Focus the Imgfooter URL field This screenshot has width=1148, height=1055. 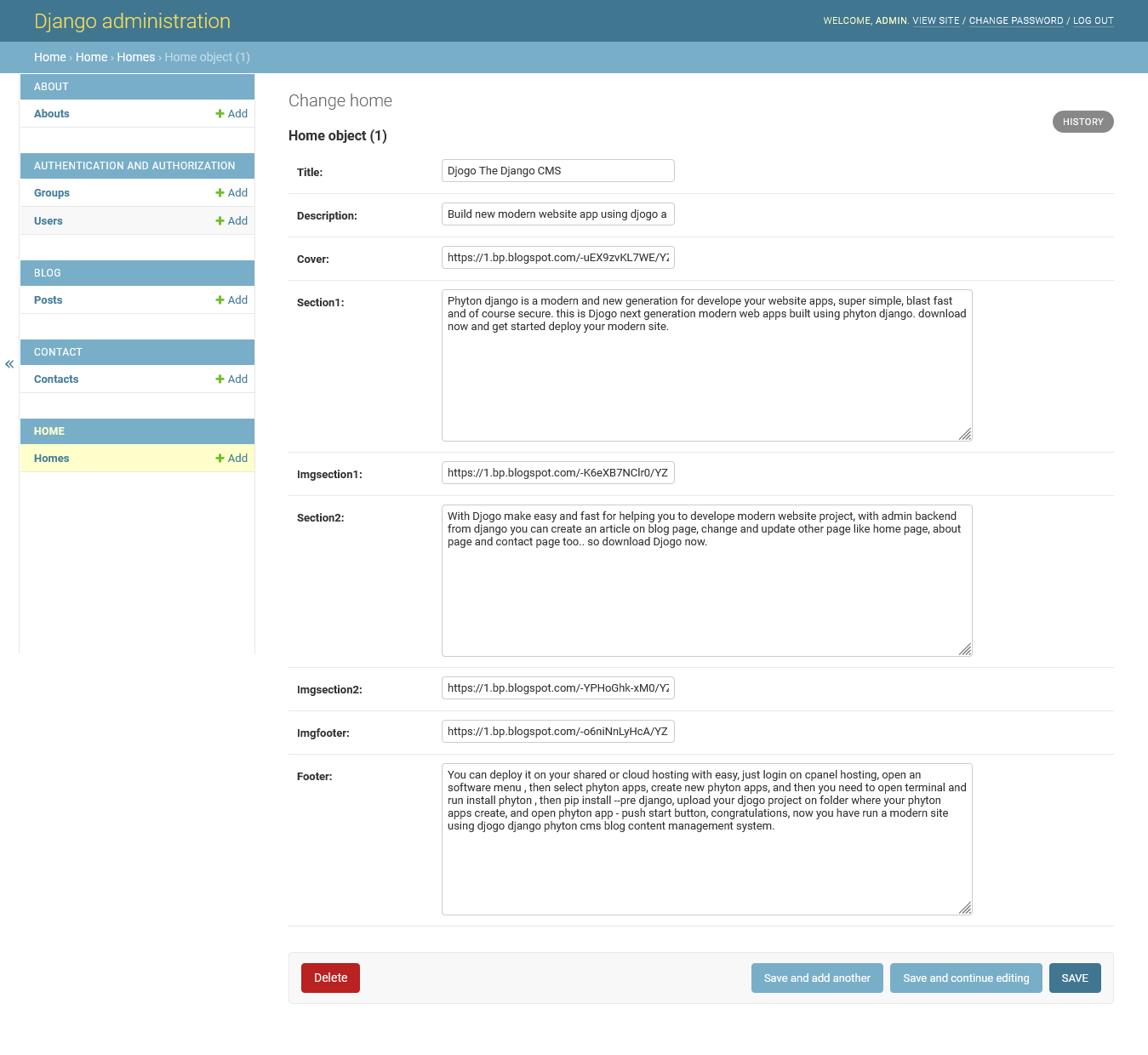558,731
